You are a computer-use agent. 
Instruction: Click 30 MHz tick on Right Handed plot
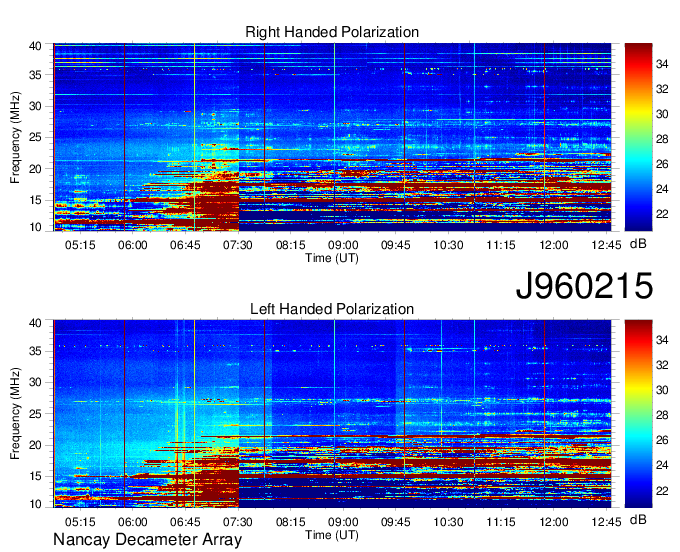tap(35, 106)
